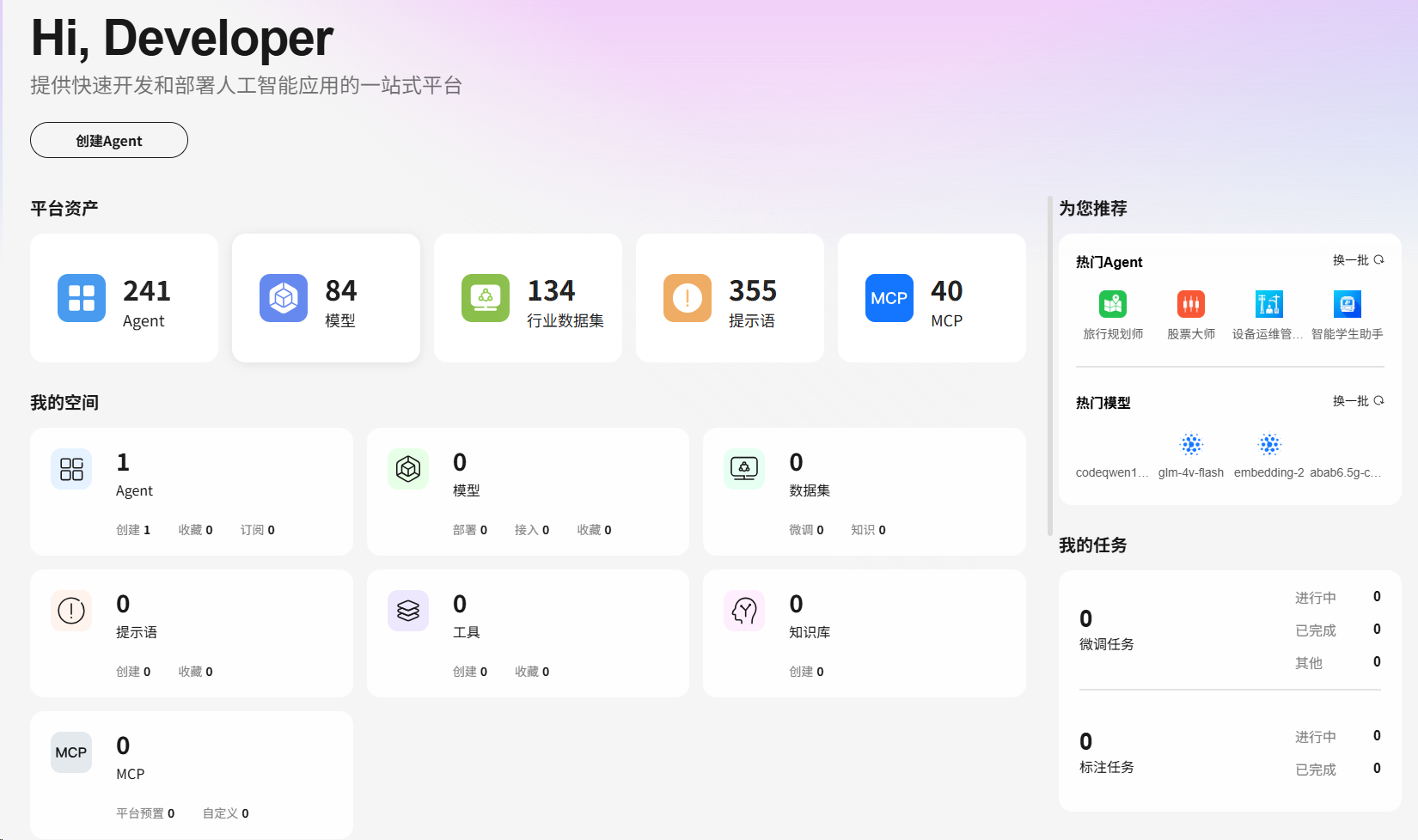
Task: Click "收藏 0" in my Agent card
Action: coord(195,530)
